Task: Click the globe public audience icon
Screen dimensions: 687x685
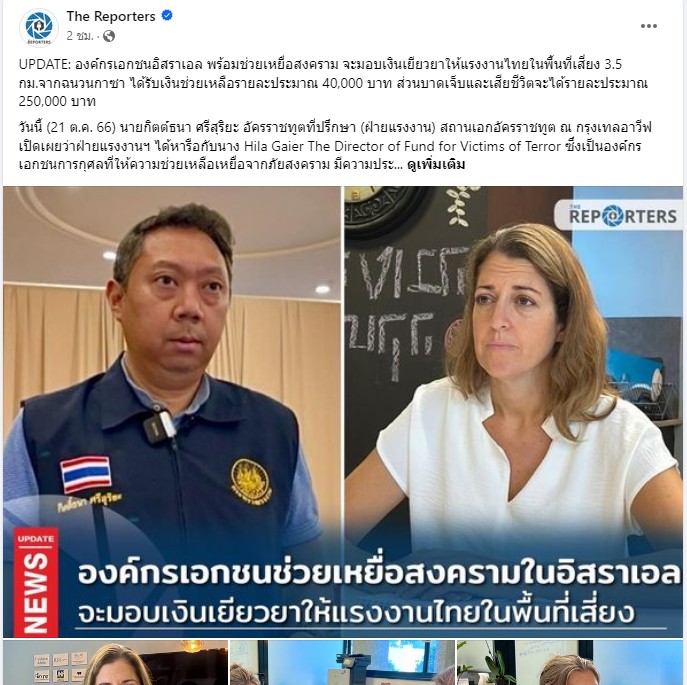Action: point(109,36)
